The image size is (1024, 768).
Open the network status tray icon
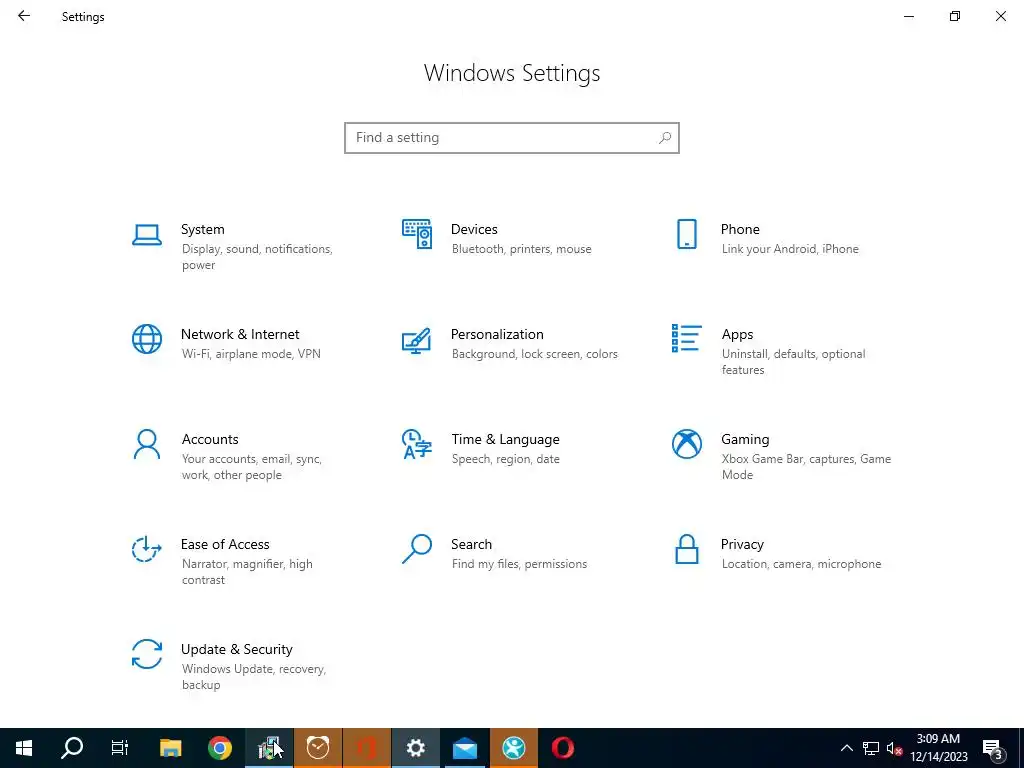click(871, 748)
